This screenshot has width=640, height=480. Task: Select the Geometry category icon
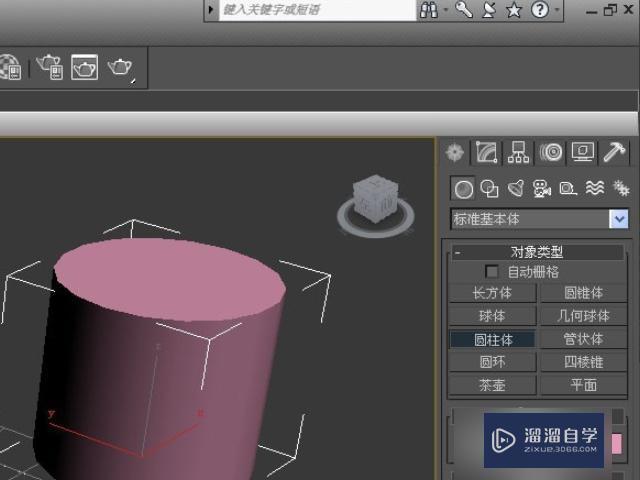(x=463, y=189)
